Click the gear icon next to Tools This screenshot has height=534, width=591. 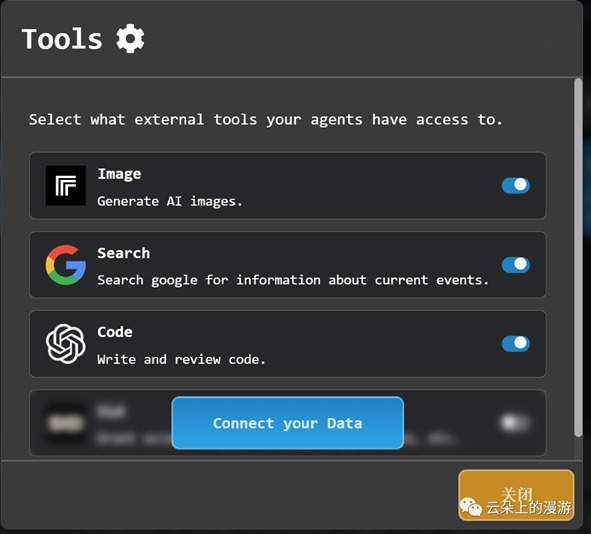(x=130, y=39)
